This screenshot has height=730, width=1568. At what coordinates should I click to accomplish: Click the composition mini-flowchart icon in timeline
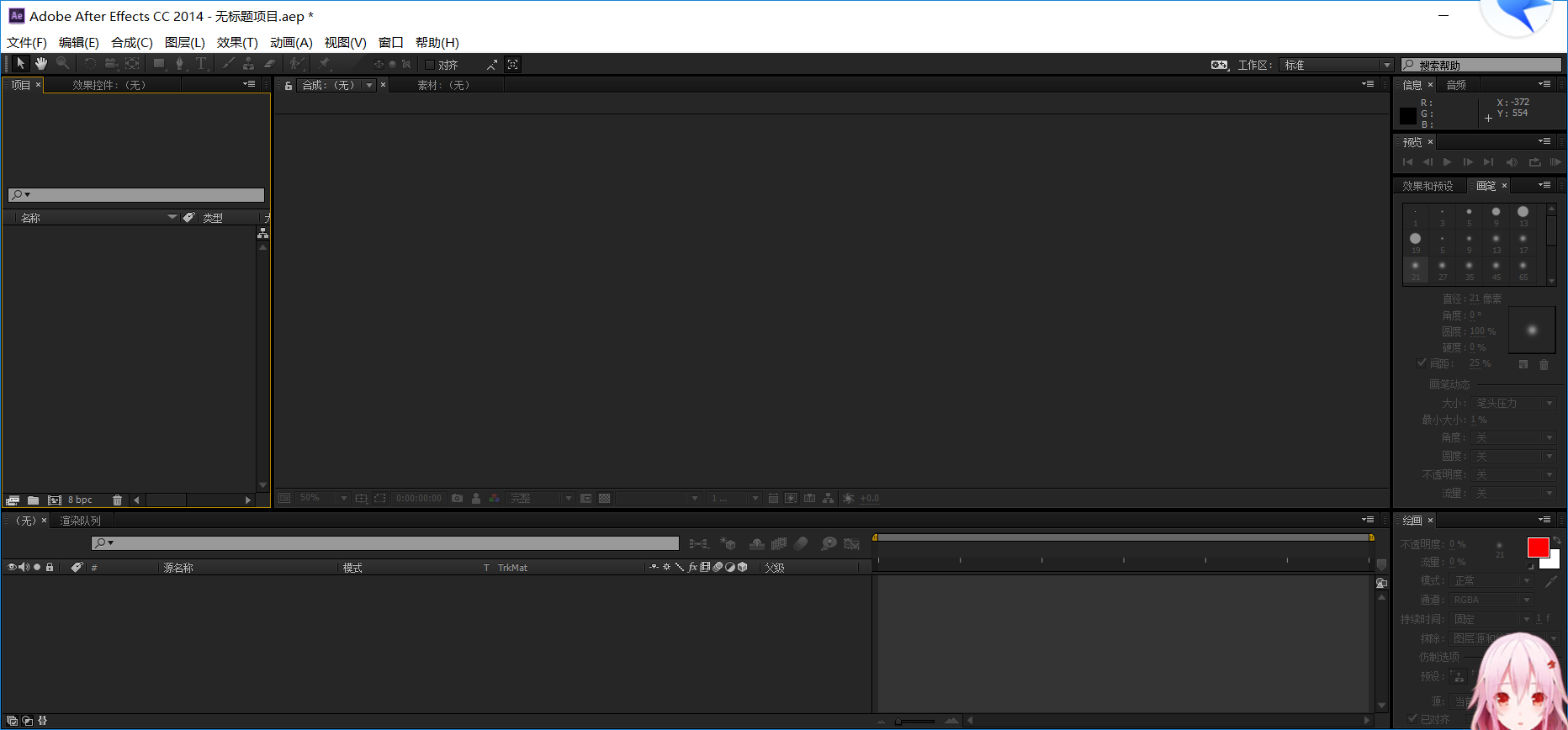click(x=698, y=544)
